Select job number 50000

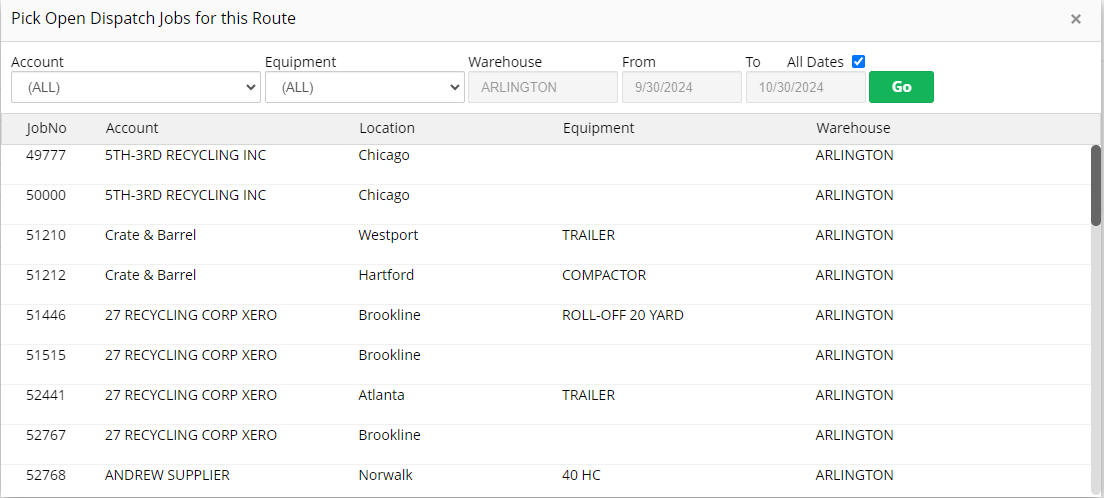tap(46, 195)
